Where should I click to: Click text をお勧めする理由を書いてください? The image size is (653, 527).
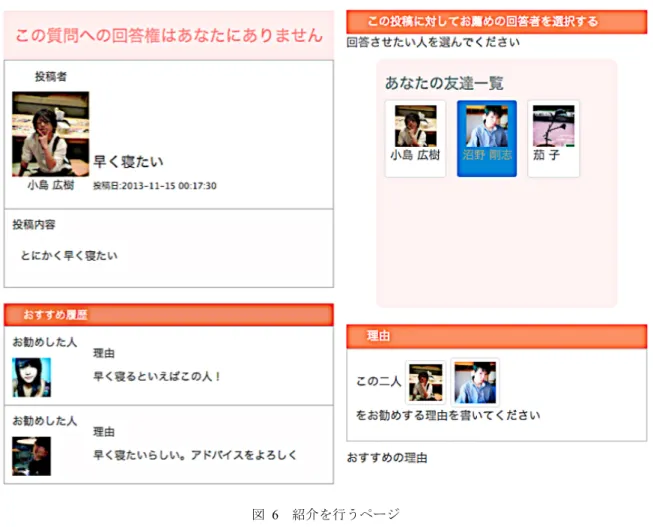click(448, 415)
